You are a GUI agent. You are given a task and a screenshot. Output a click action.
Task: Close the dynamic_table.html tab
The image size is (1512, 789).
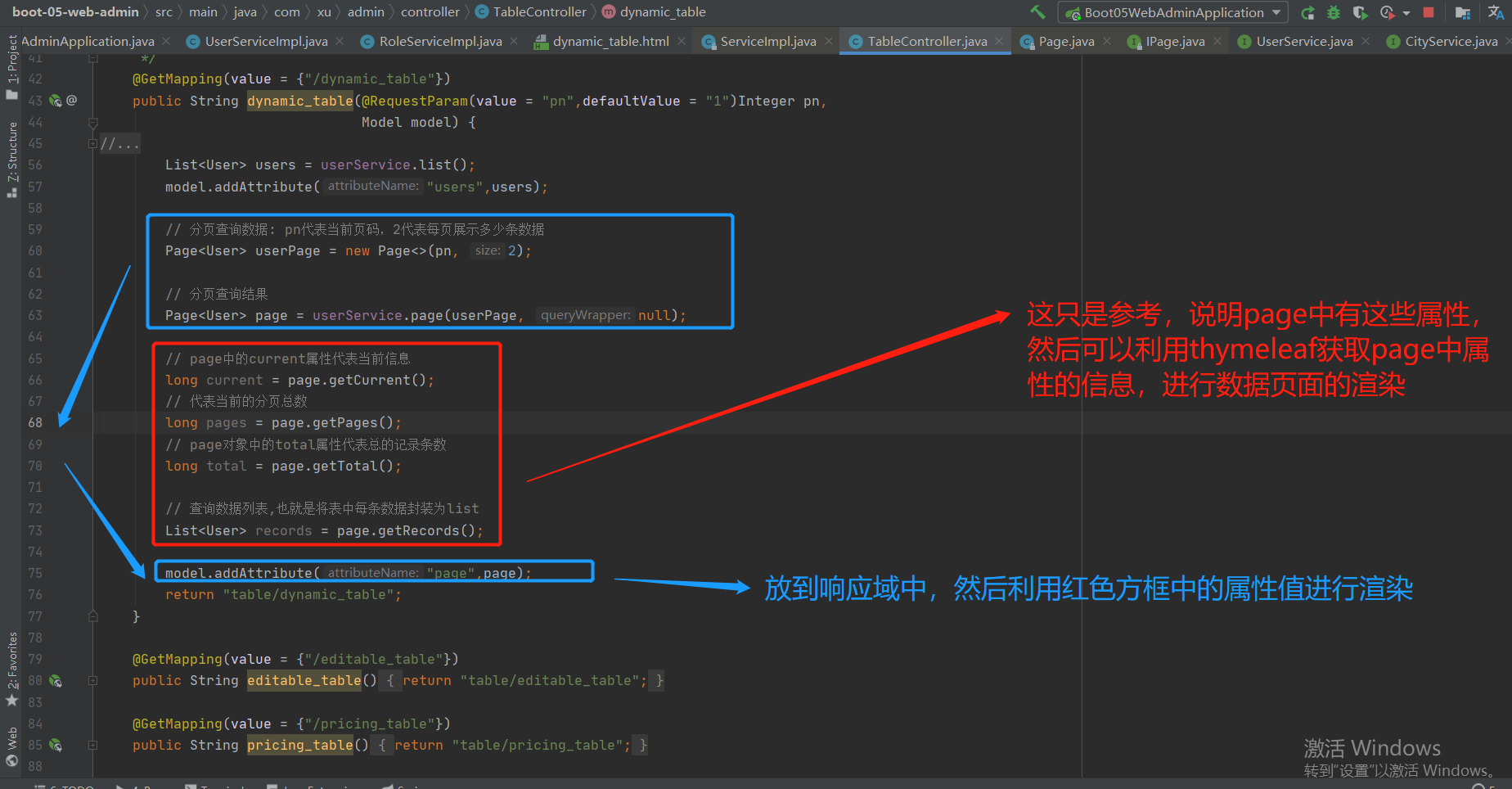coord(682,41)
